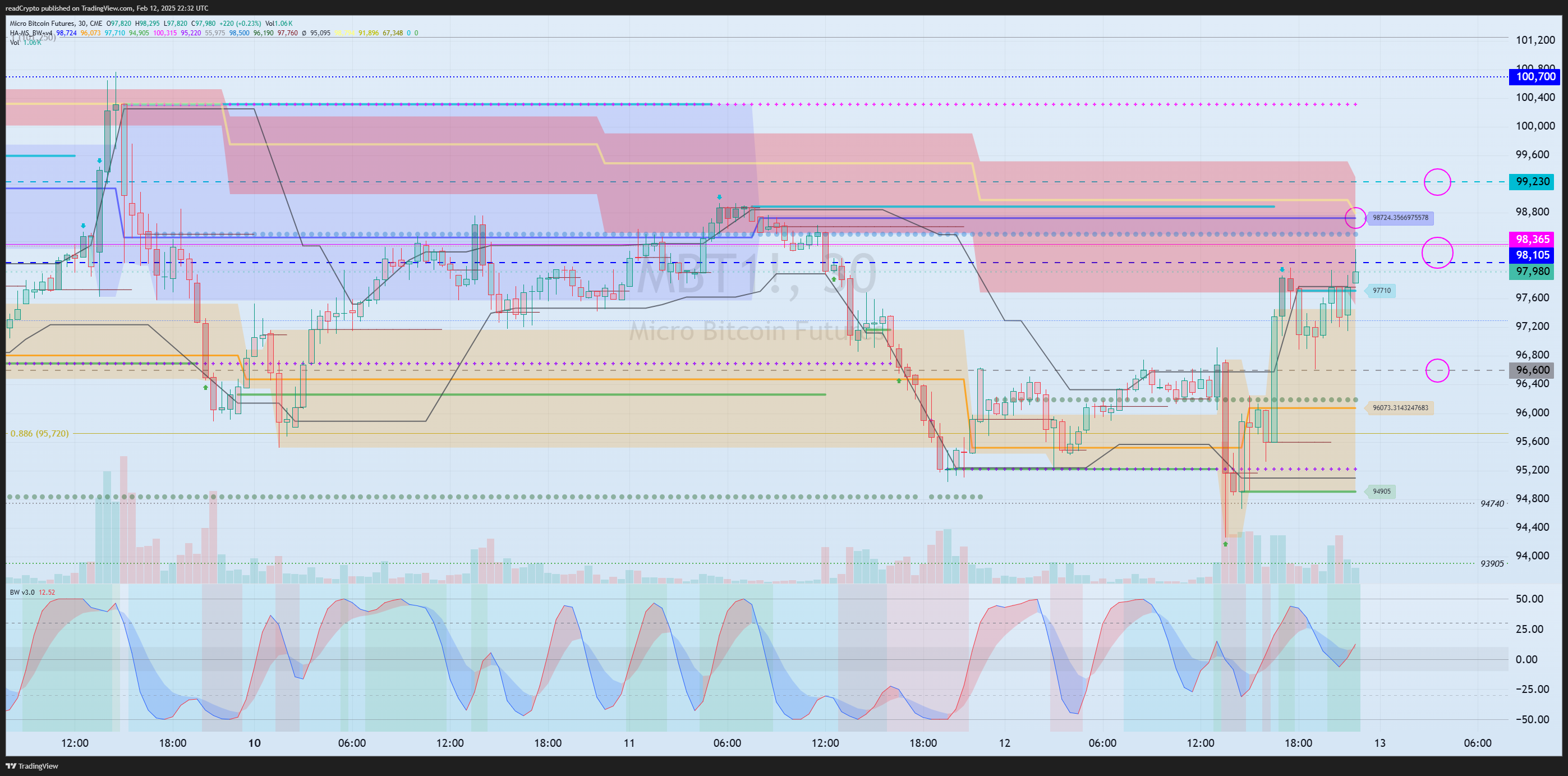Click the magenta 98,365 price axis label

click(1532, 239)
